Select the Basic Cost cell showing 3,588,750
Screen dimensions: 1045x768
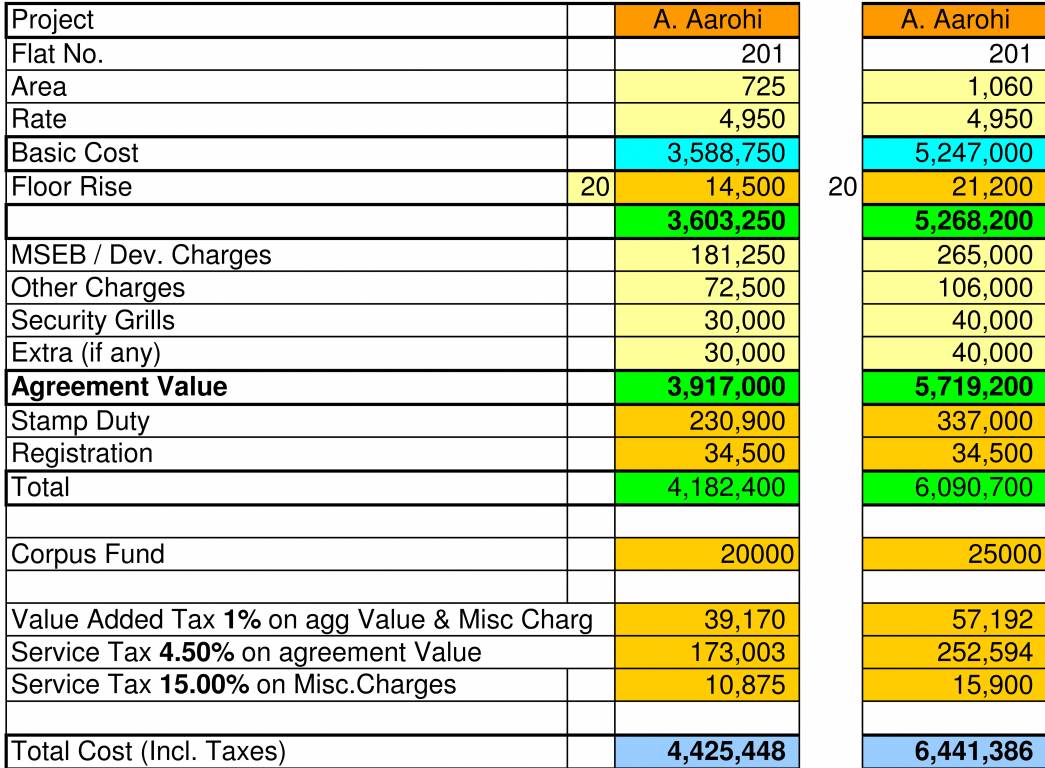[x=708, y=151]
